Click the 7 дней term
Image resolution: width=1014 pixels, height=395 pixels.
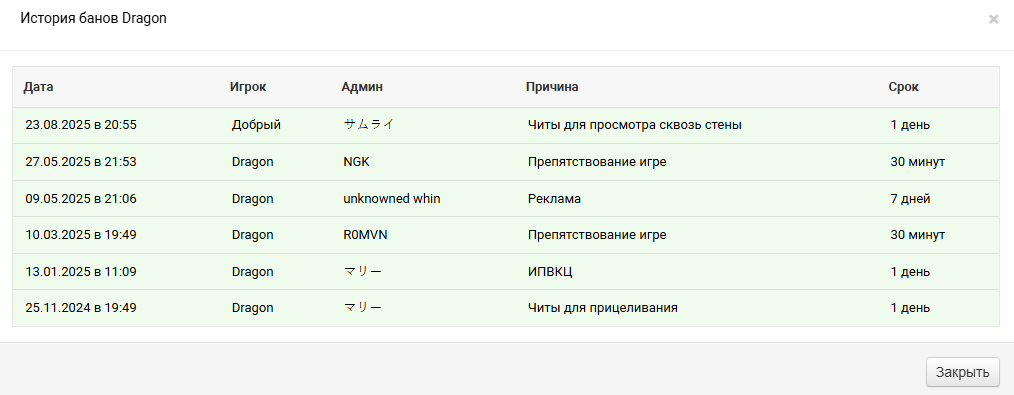910,198
